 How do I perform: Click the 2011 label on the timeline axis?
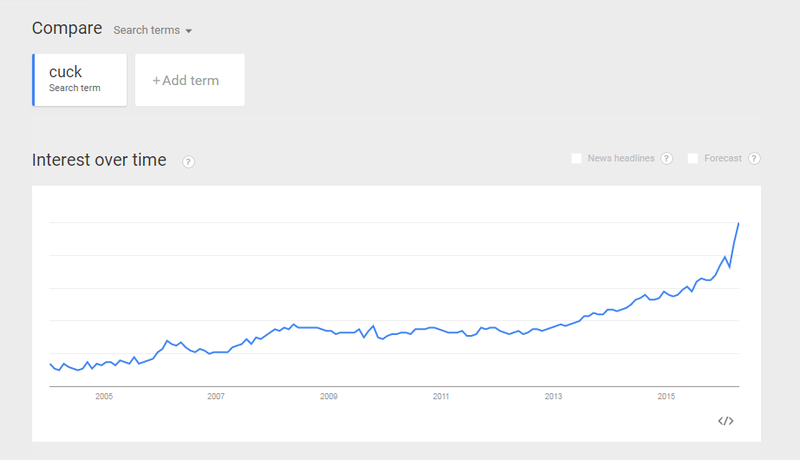(x=441, y=396)
